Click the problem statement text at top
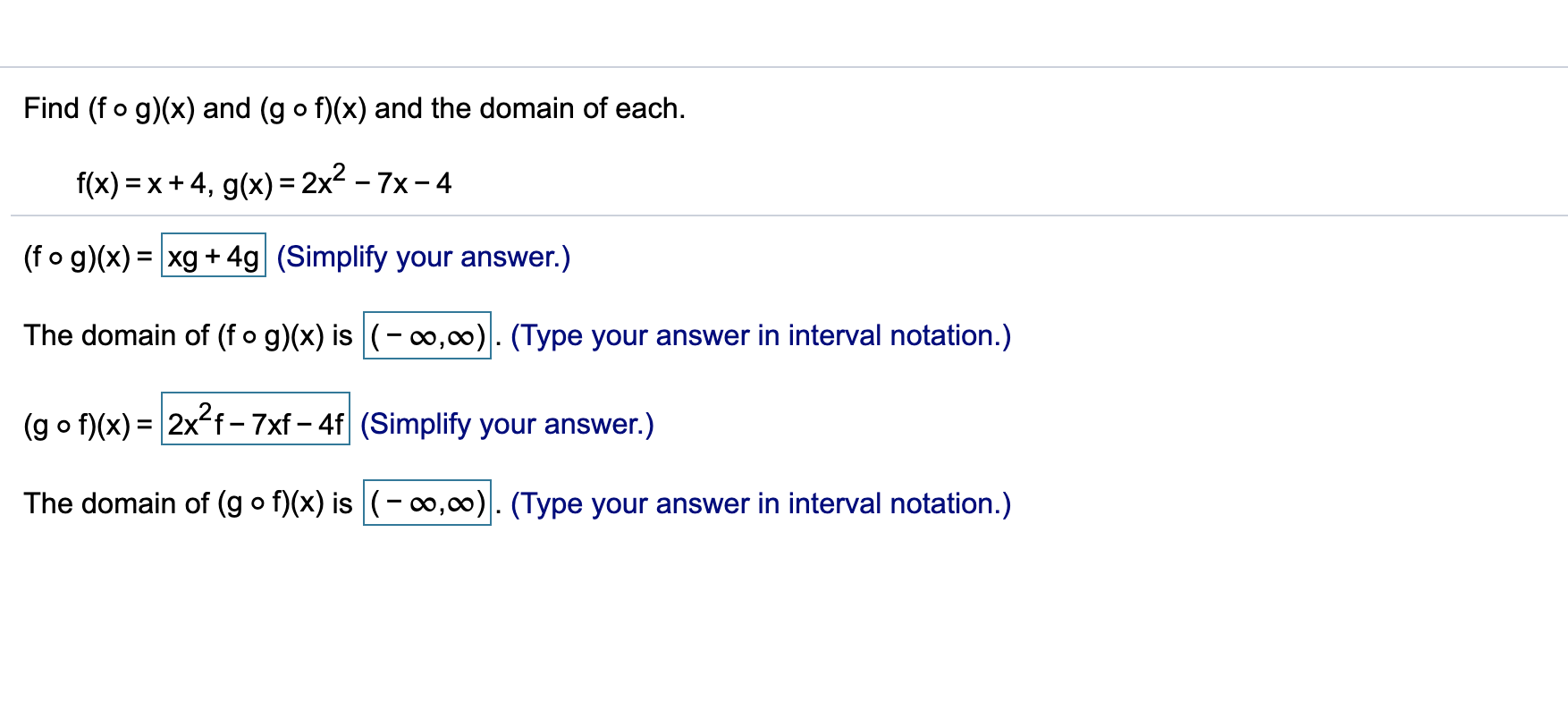Image resolution: width=1568 pixels, height=710 pixels. [353, 108]
